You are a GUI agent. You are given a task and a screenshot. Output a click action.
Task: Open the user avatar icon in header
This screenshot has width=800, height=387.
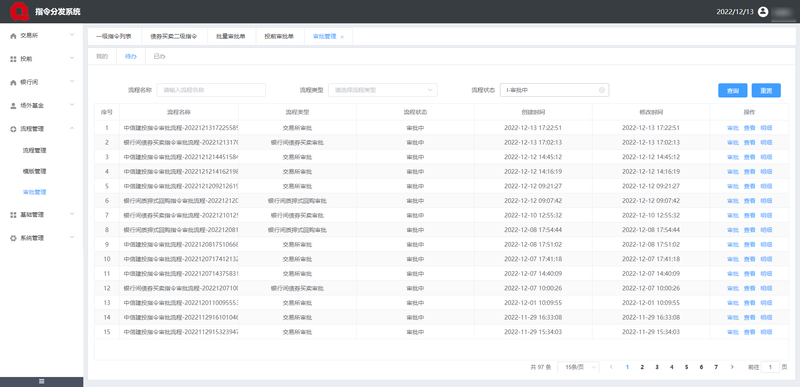coord(763,12)
